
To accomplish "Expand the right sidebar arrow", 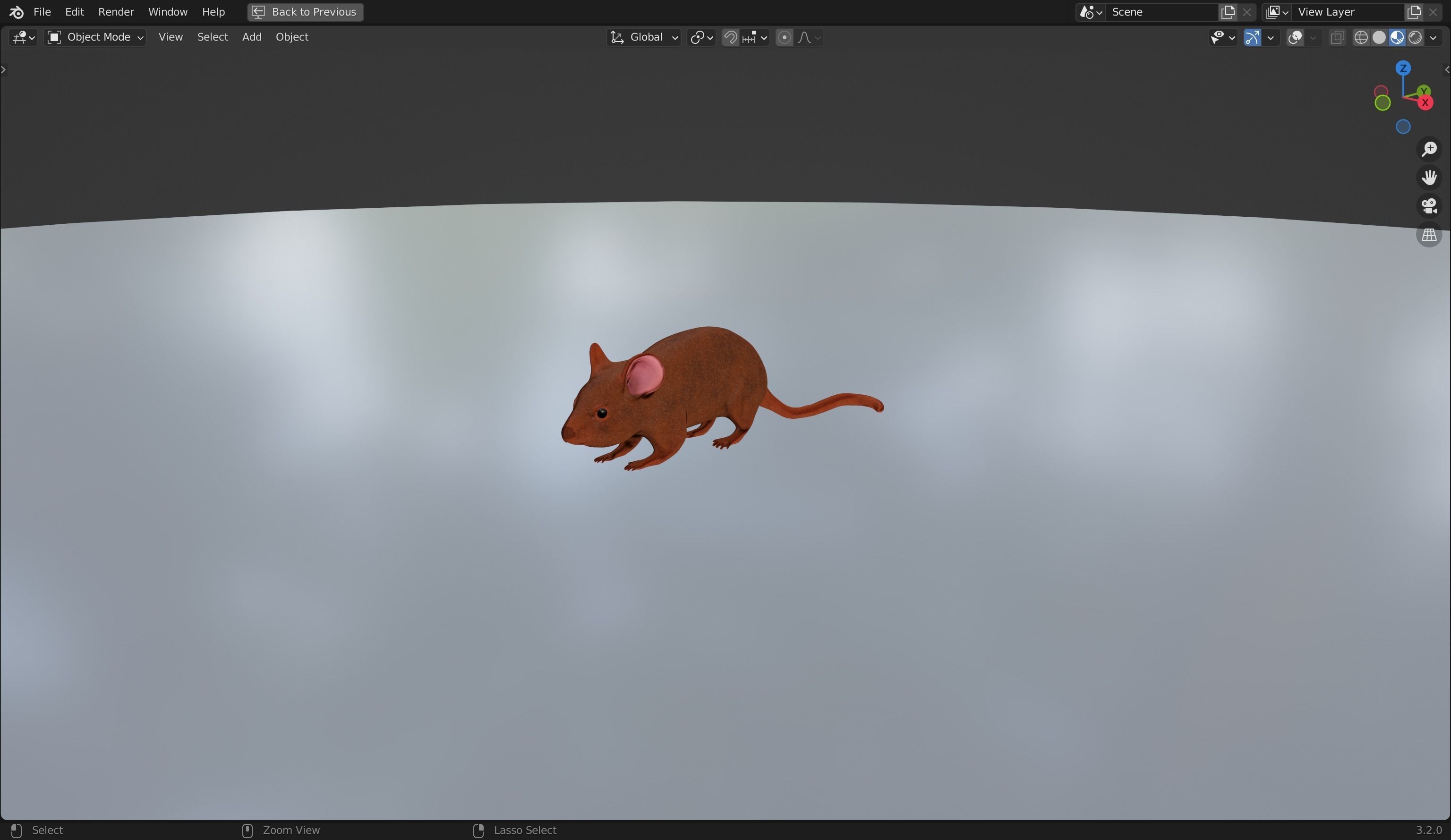I will click(1447, 70).
